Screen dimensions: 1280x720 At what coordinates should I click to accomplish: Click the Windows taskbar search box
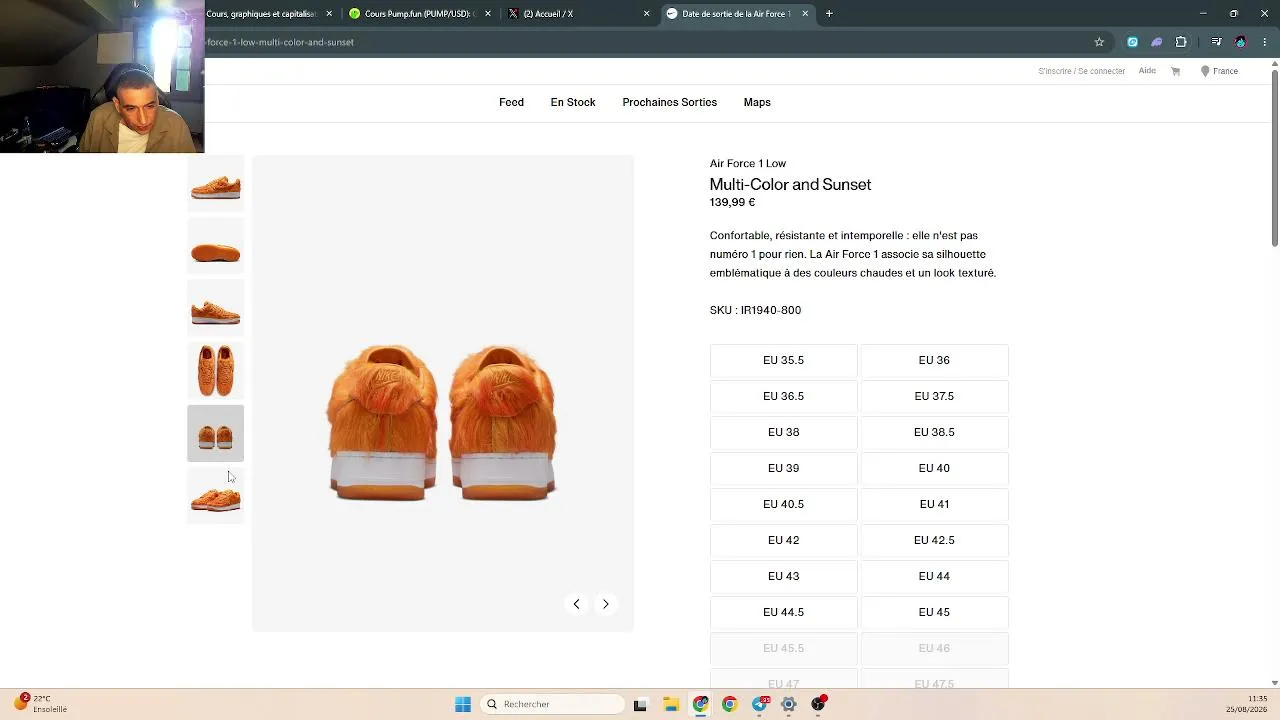552,704
